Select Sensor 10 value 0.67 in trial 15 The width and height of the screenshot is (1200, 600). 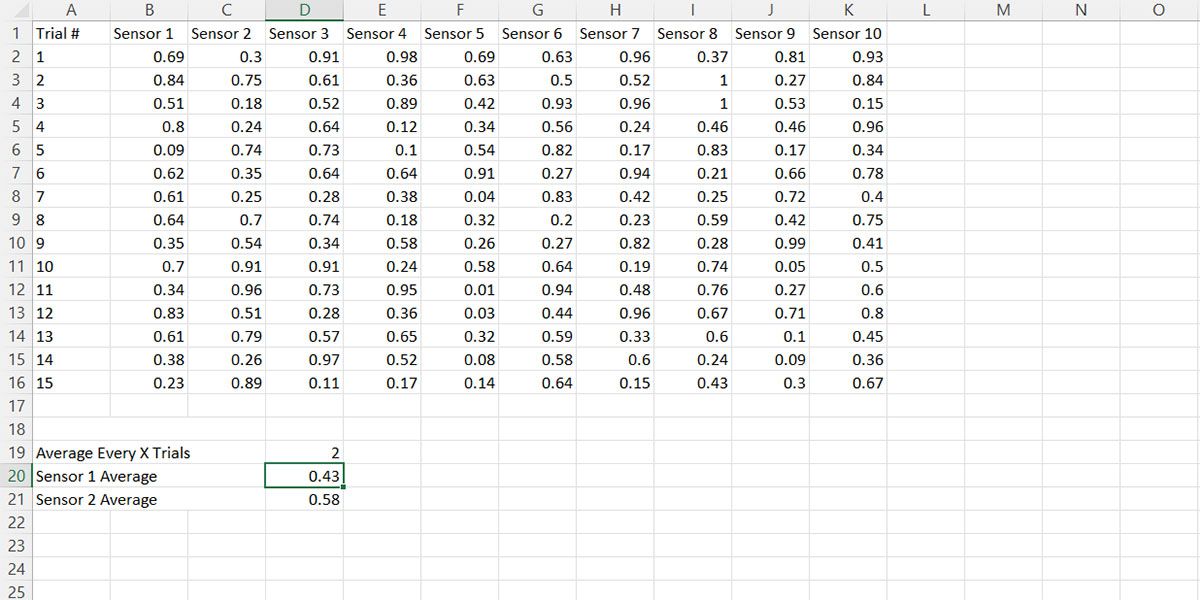coord(848,383)
